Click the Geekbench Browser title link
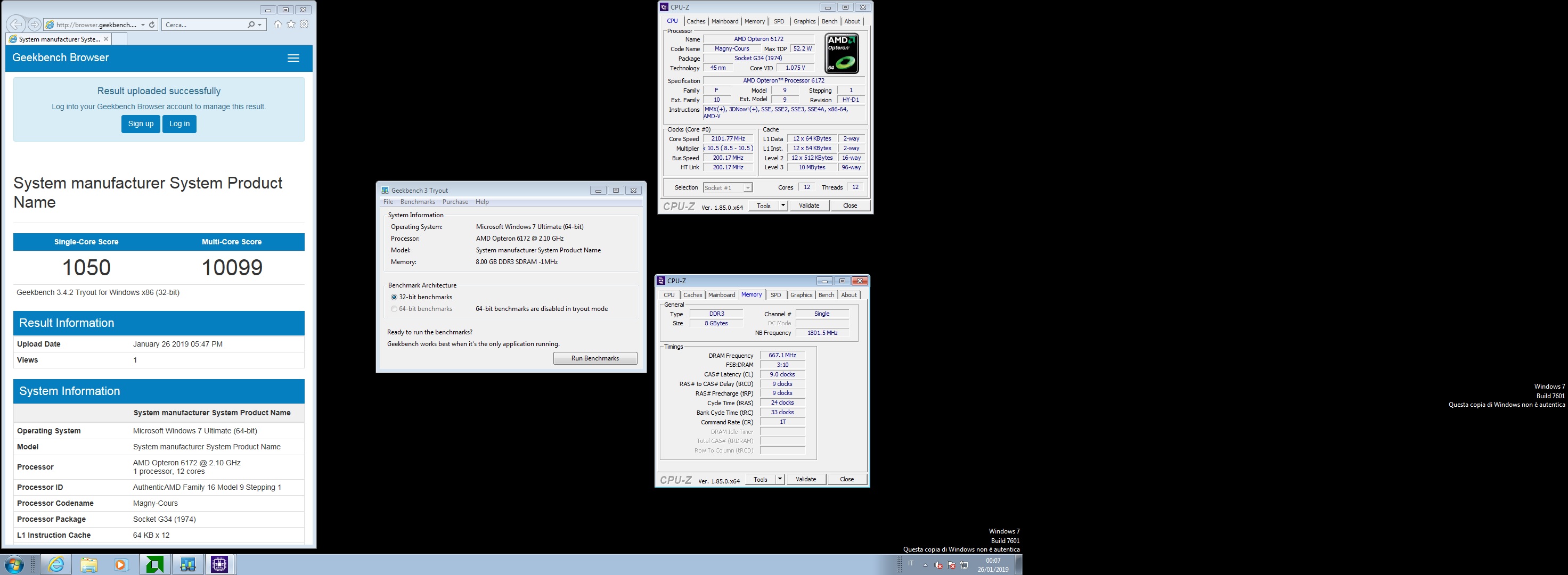The image size is (1568, 575). pyautogui.click(x=60, y=58)
